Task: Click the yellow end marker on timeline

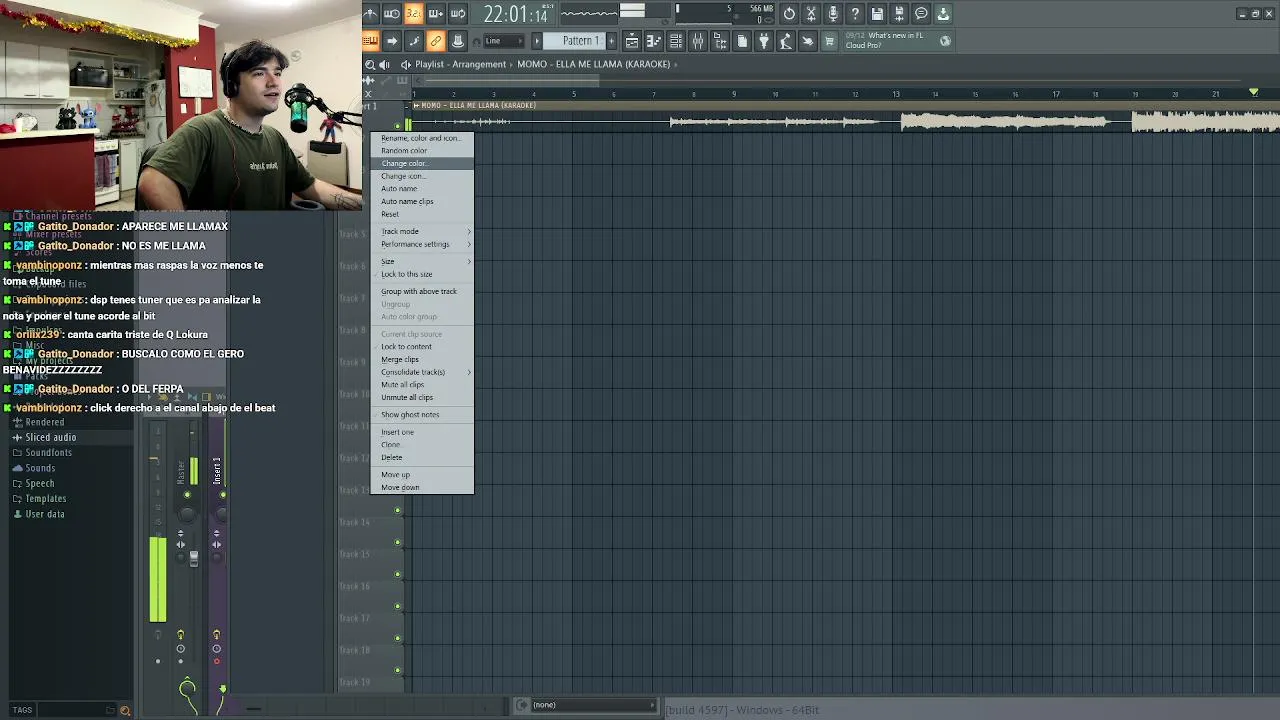Action: pos(1254,92)
